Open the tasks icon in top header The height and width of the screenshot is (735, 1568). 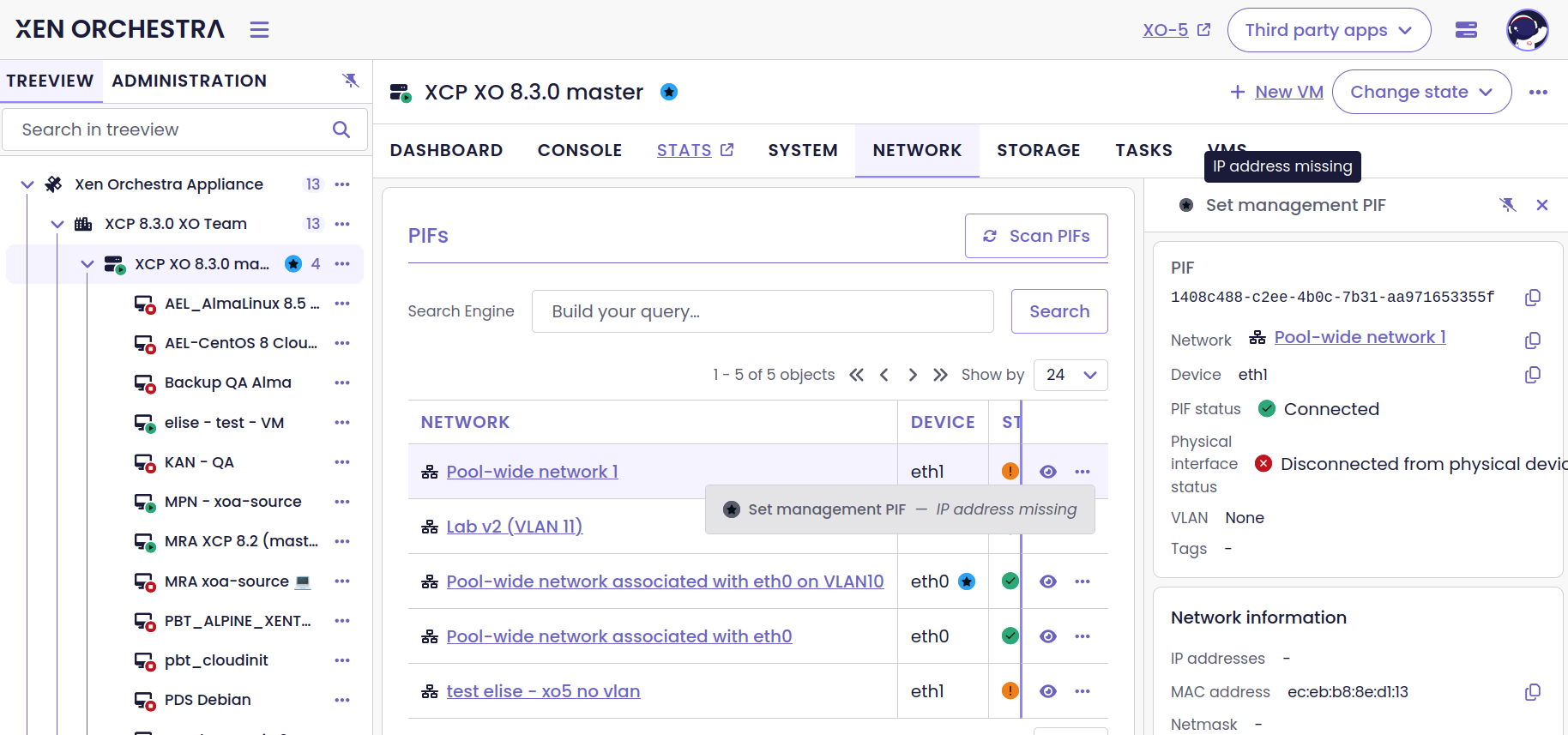pyautogui.click(x=1467, y=30)
